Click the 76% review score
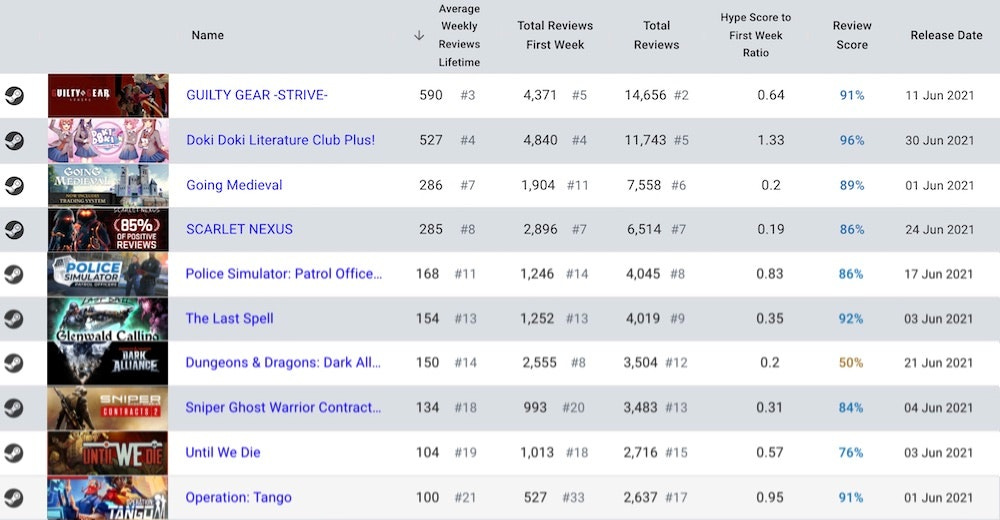This screenshot has width=1000, height=520. coord(851,452)
